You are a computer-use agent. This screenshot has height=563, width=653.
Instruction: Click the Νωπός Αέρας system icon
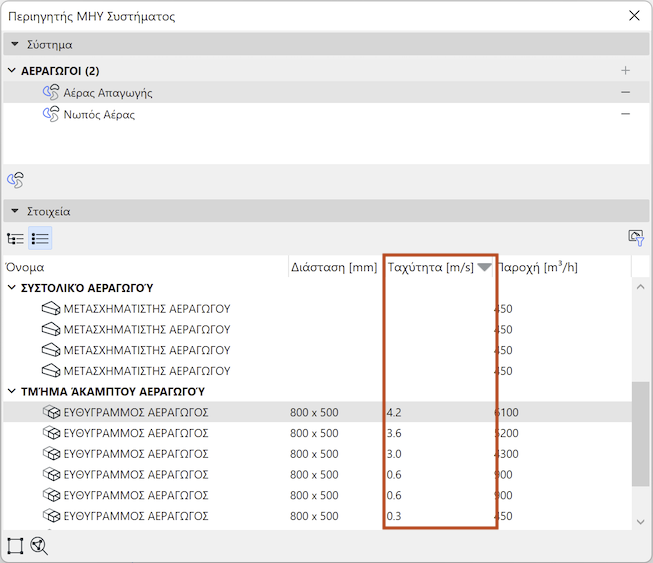pyautogui.click(x=51, y=115)
